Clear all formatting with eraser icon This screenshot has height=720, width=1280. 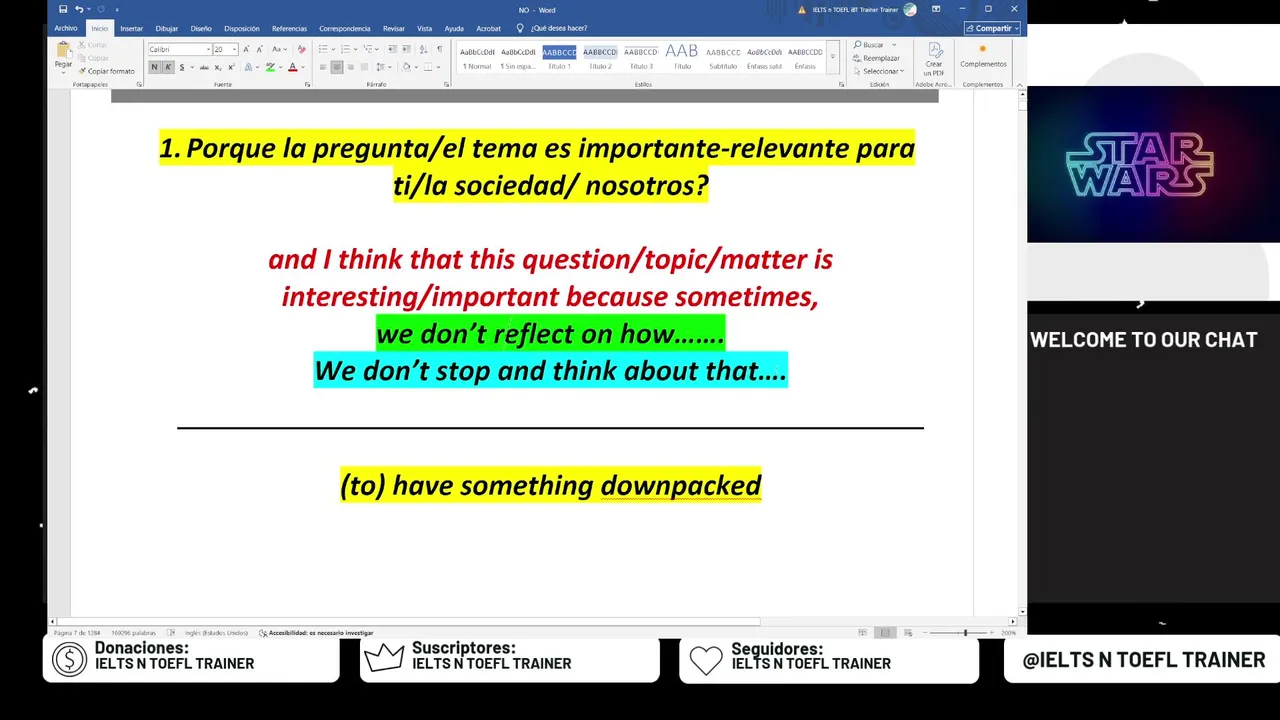302,49
